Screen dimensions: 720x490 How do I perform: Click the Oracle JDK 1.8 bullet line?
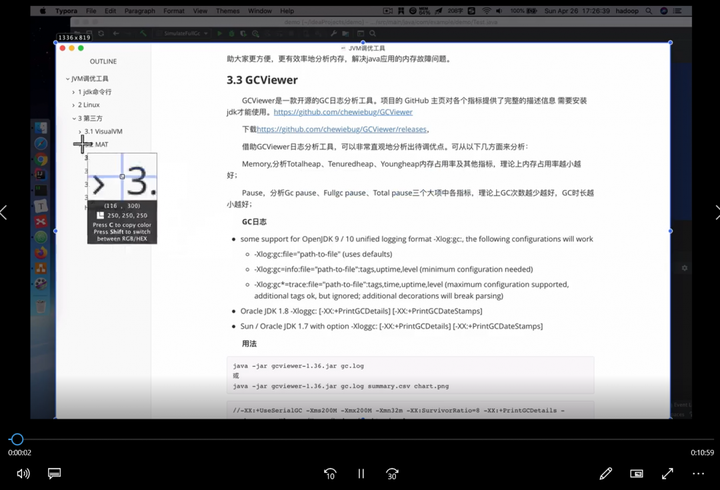(361, 311)
